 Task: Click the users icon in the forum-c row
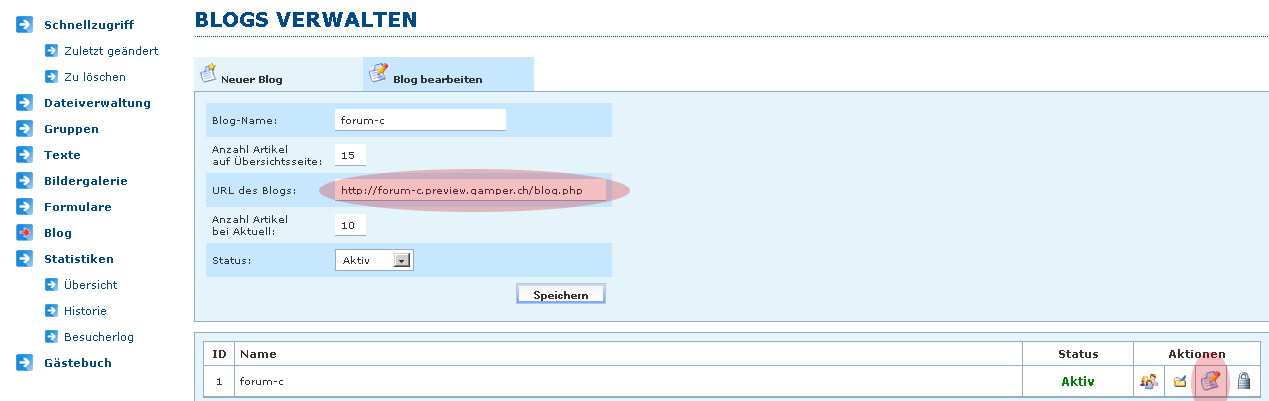[x=1149, y=380]
